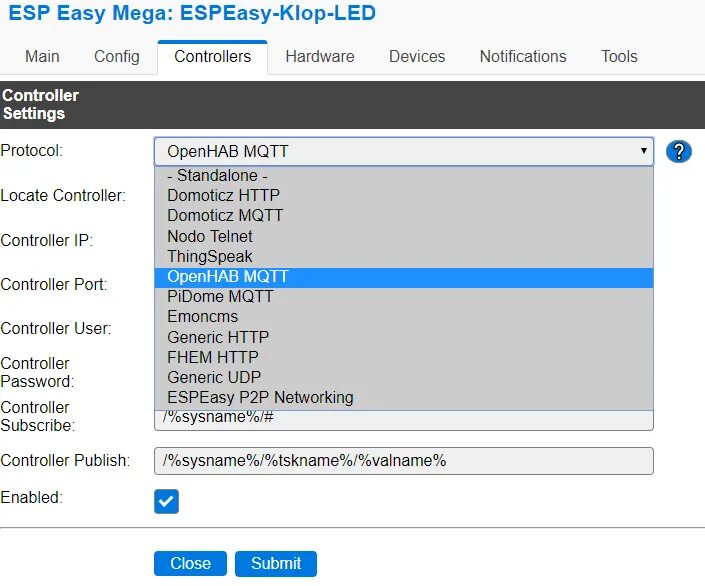Choose Domoticz HTTP from the protocol list
The width and height of the screenshot is (705, 586).
point(404,195)
